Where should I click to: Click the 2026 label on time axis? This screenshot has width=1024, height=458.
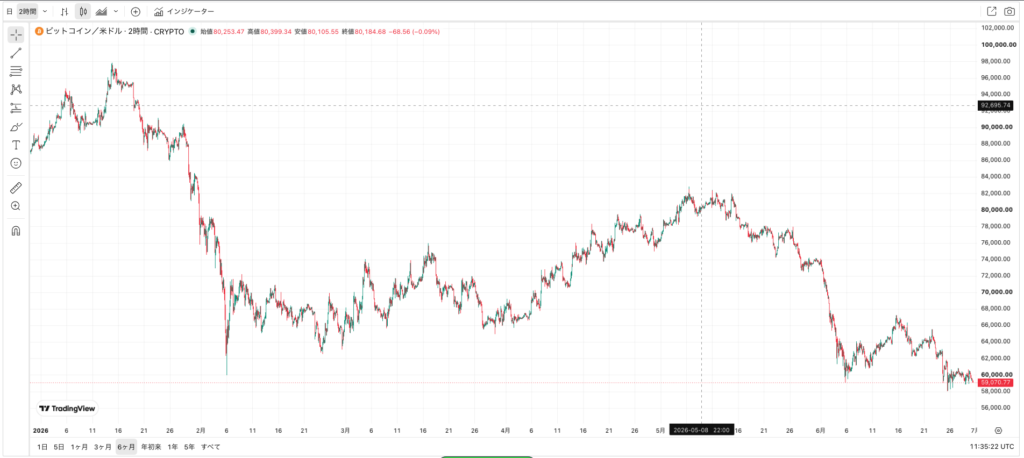pos(40,431)
